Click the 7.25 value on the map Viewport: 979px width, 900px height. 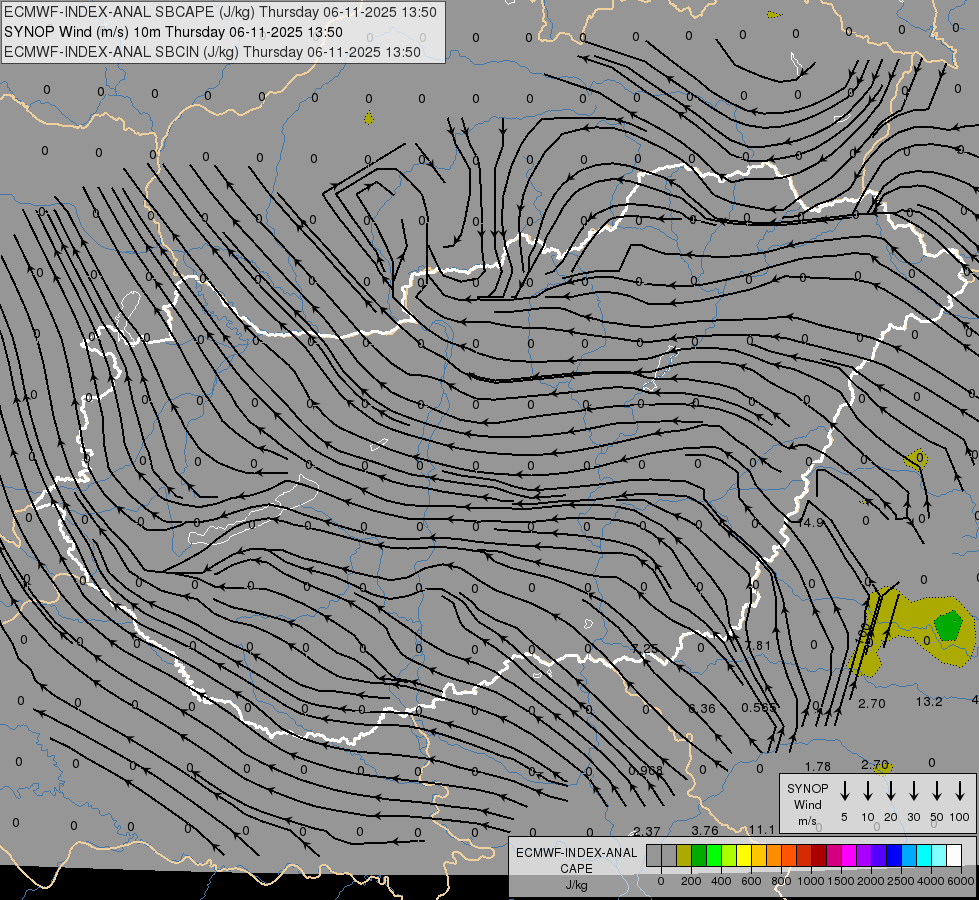tap(644, 648)
